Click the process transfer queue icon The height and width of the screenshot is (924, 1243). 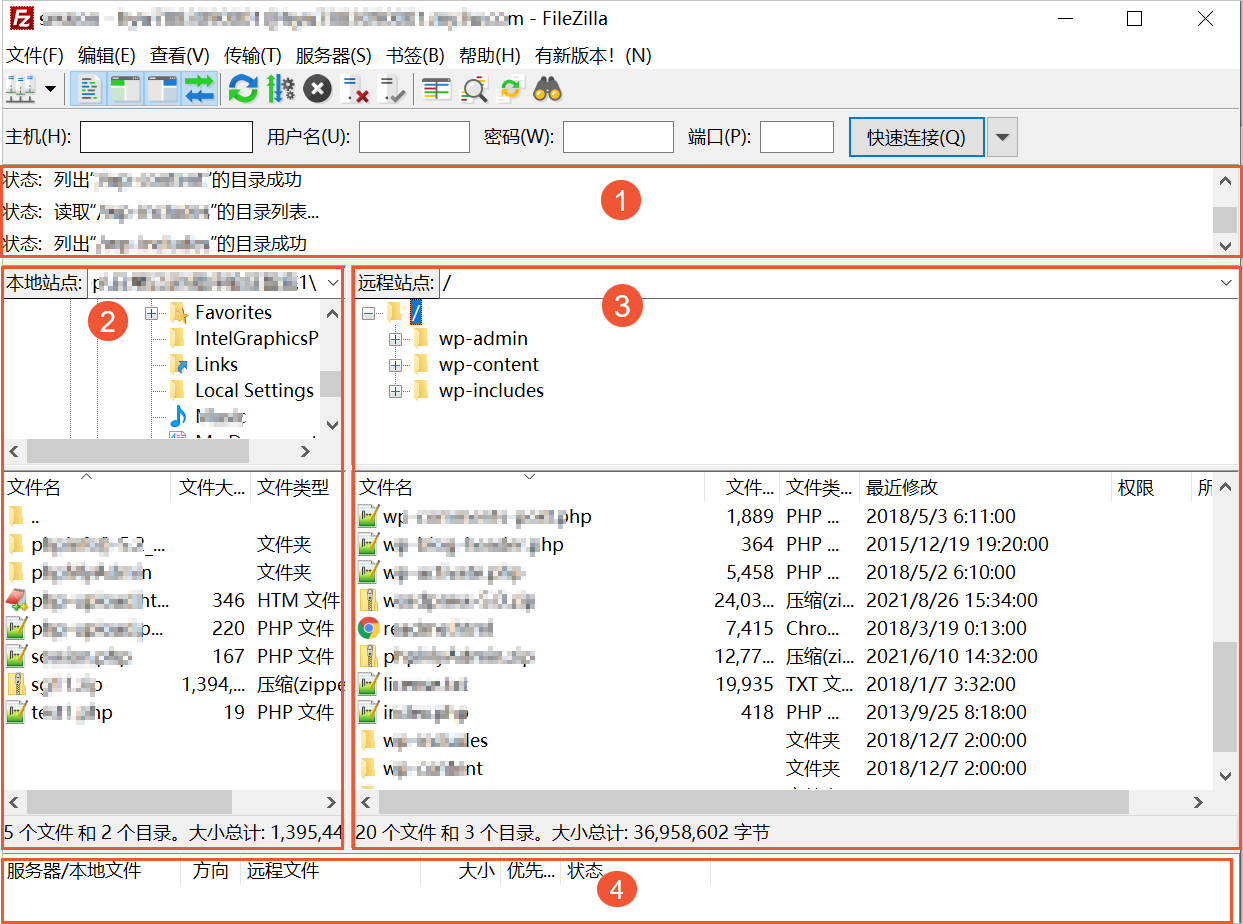280,90
